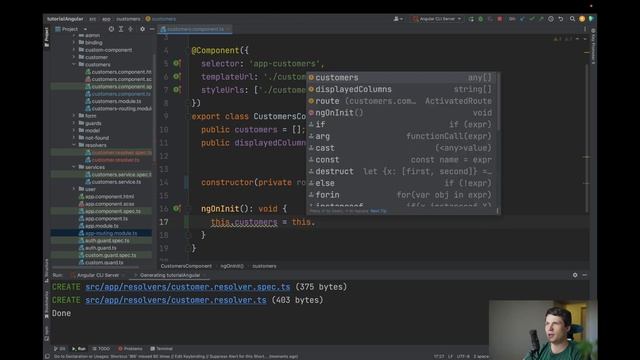Choose 'ngOnInit()' completion suggestion
The image size is (640, 360).
[x=403, y=113]
